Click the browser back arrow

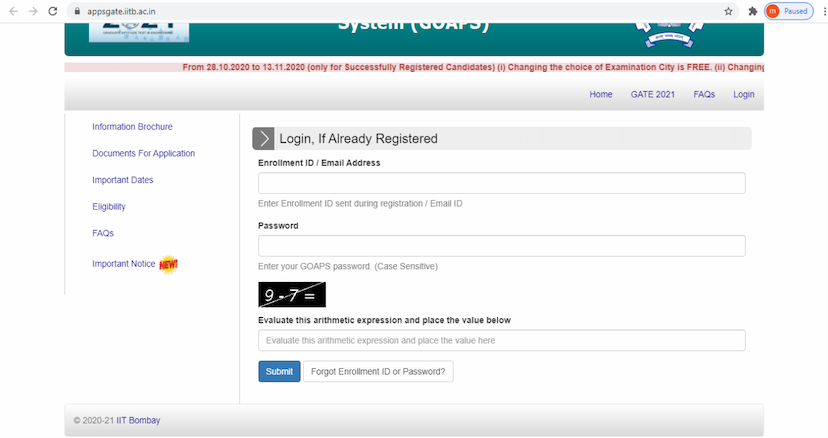[12, 11]
